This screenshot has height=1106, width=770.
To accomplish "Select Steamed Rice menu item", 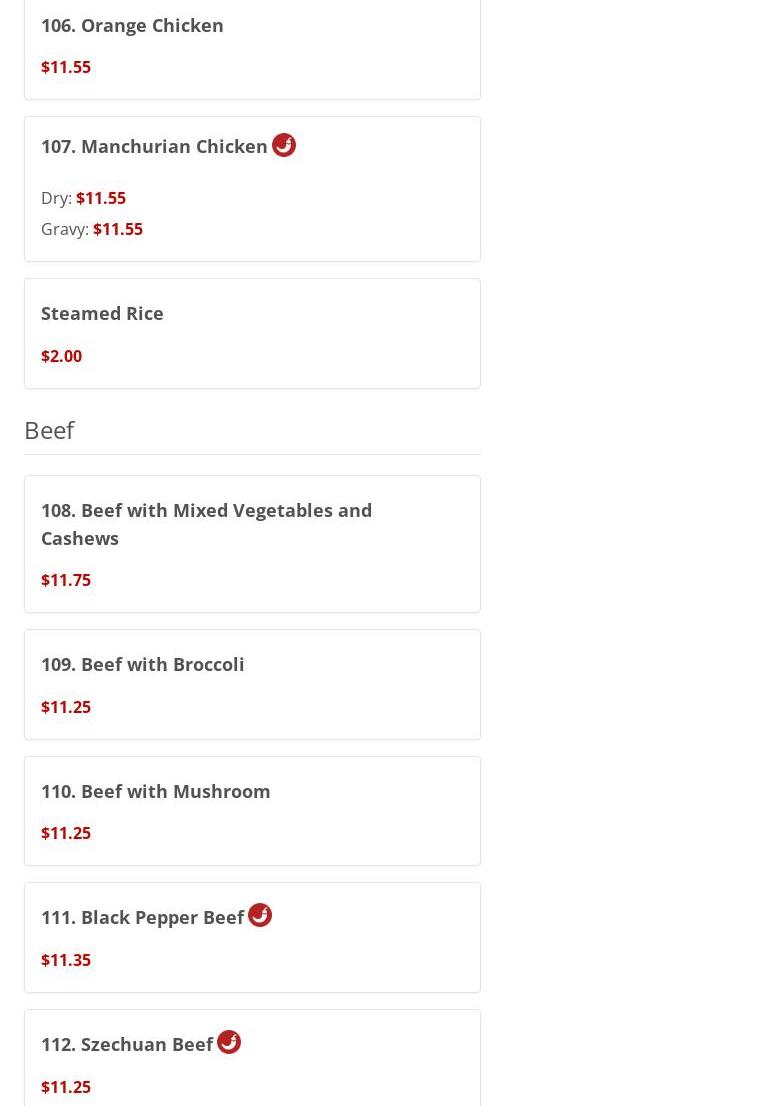I will pos(102,313).
